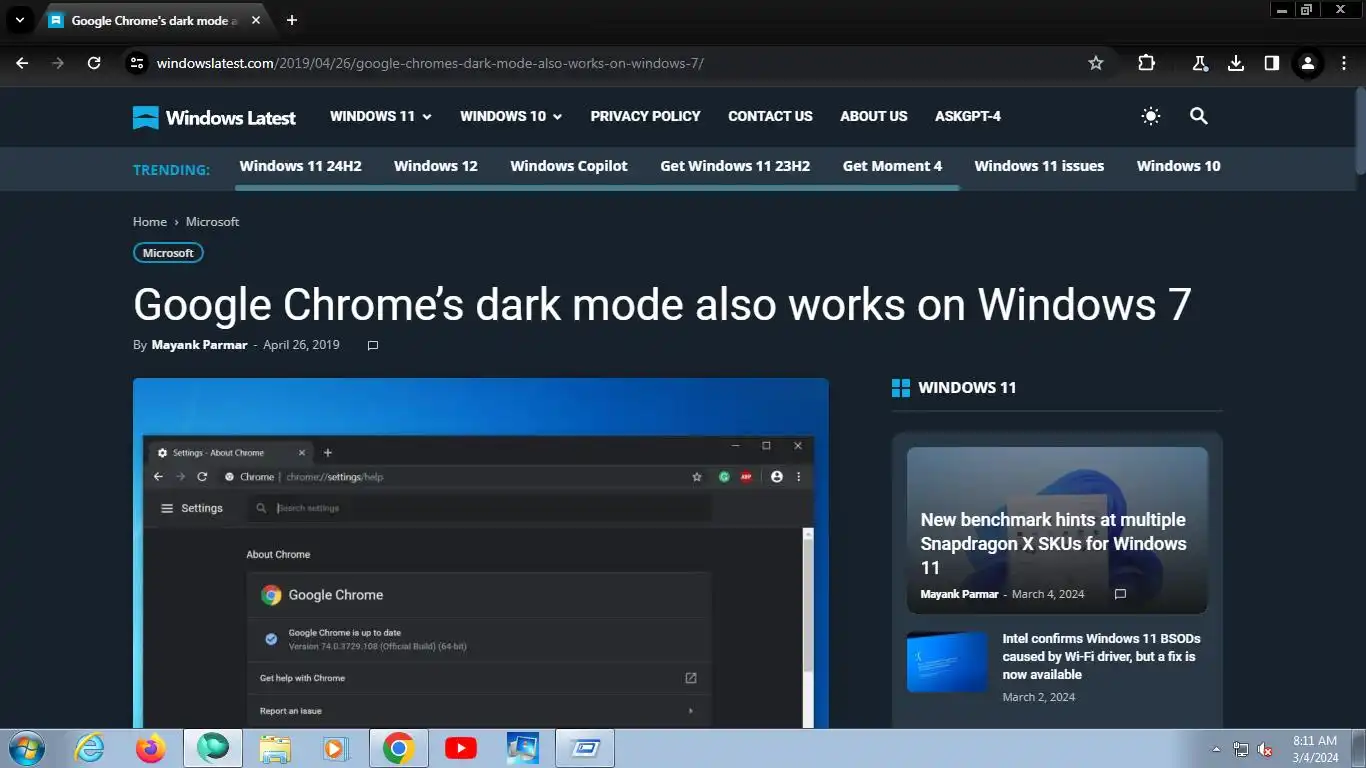Screen dimensions: 1366x768
Task: Expand the WINDOWS 11 nav dropdown
Action: pos(381,116)
